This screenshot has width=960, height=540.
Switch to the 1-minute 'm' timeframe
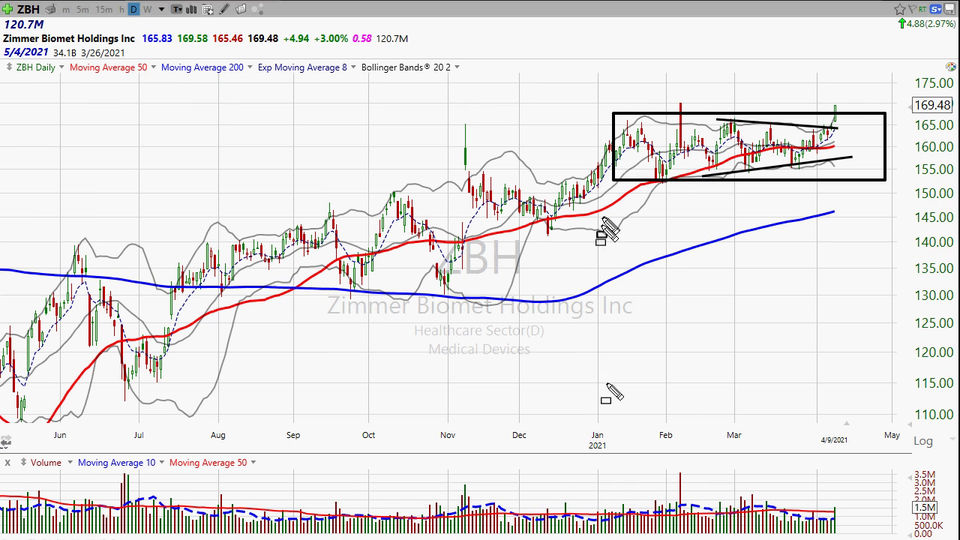(x=66, y=10)
